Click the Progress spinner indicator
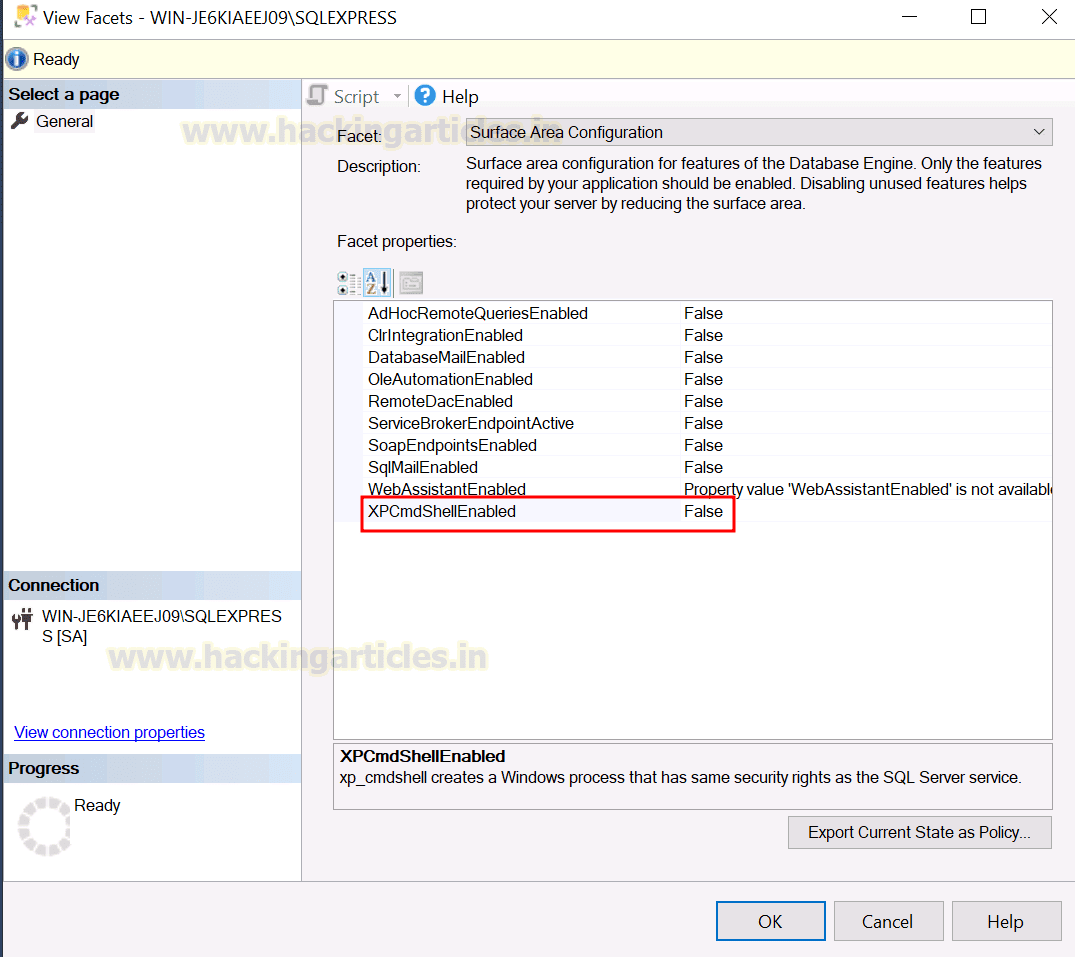The image size is (1075, 957). (45, 826)
